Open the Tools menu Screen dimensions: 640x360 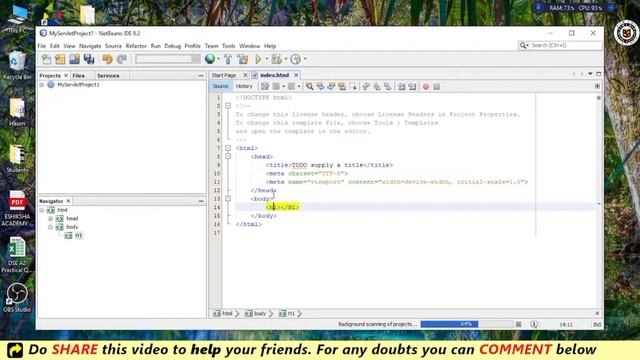click(x=229, y=46)
